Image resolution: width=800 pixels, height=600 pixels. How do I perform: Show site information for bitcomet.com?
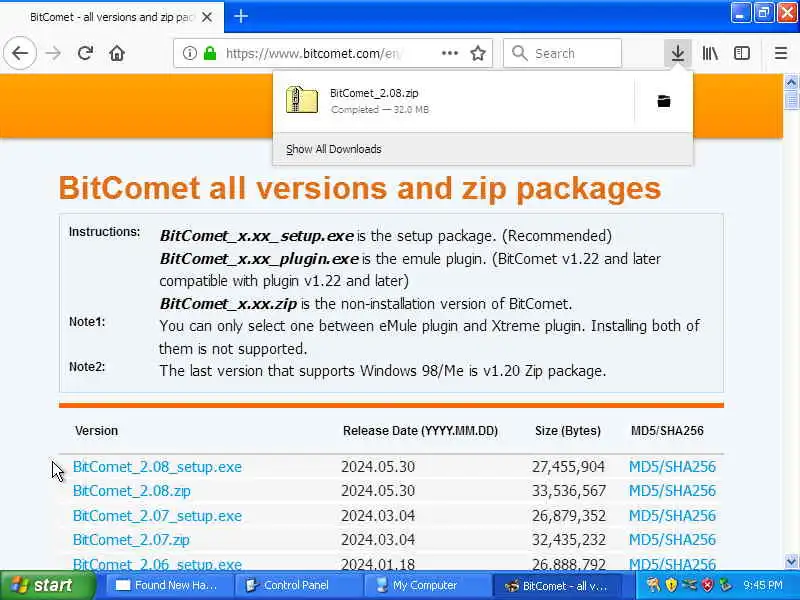[x=189, y=53]
